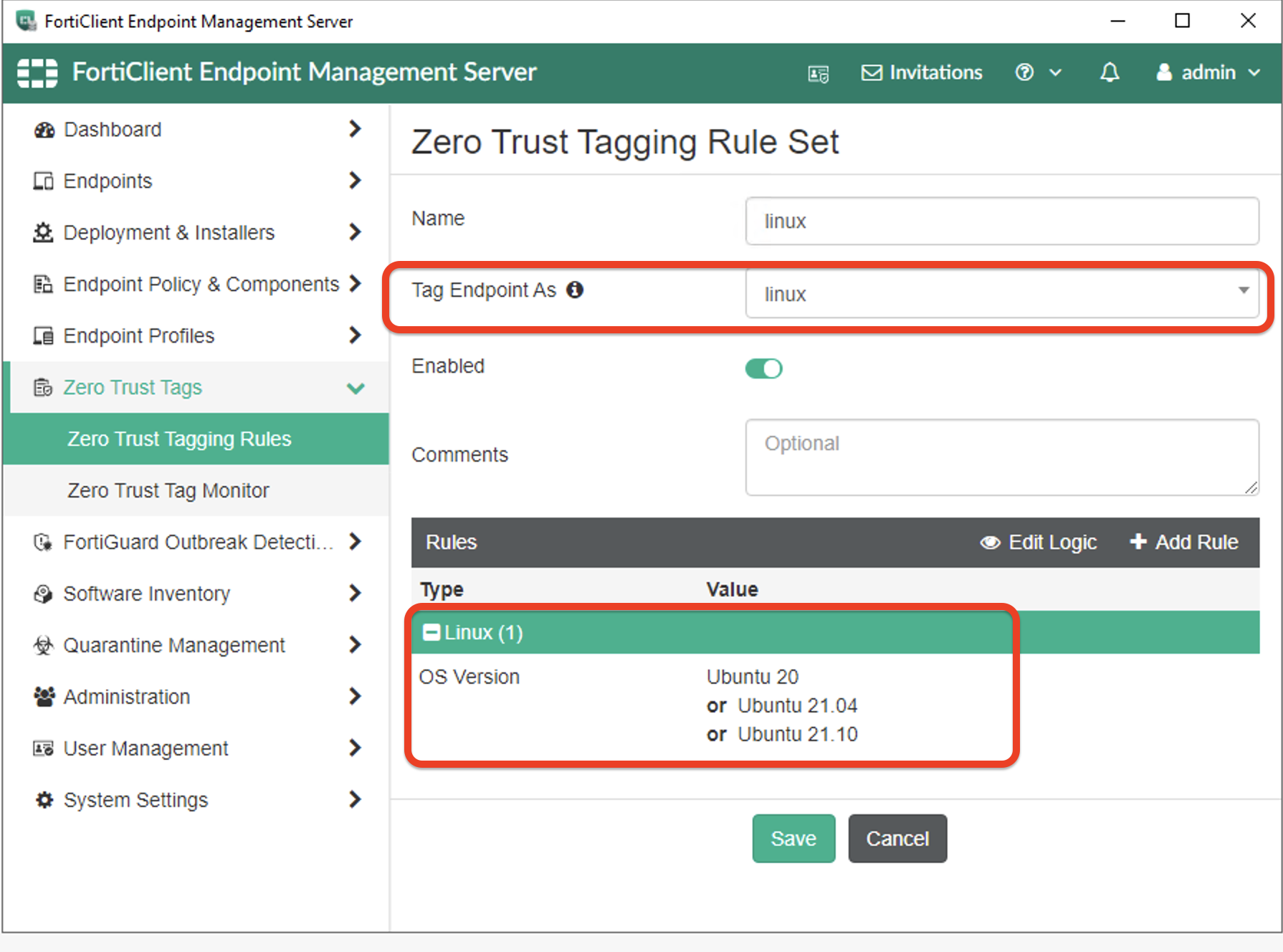Open the User Management menu
1283x952 pixels.
[196, 748]
